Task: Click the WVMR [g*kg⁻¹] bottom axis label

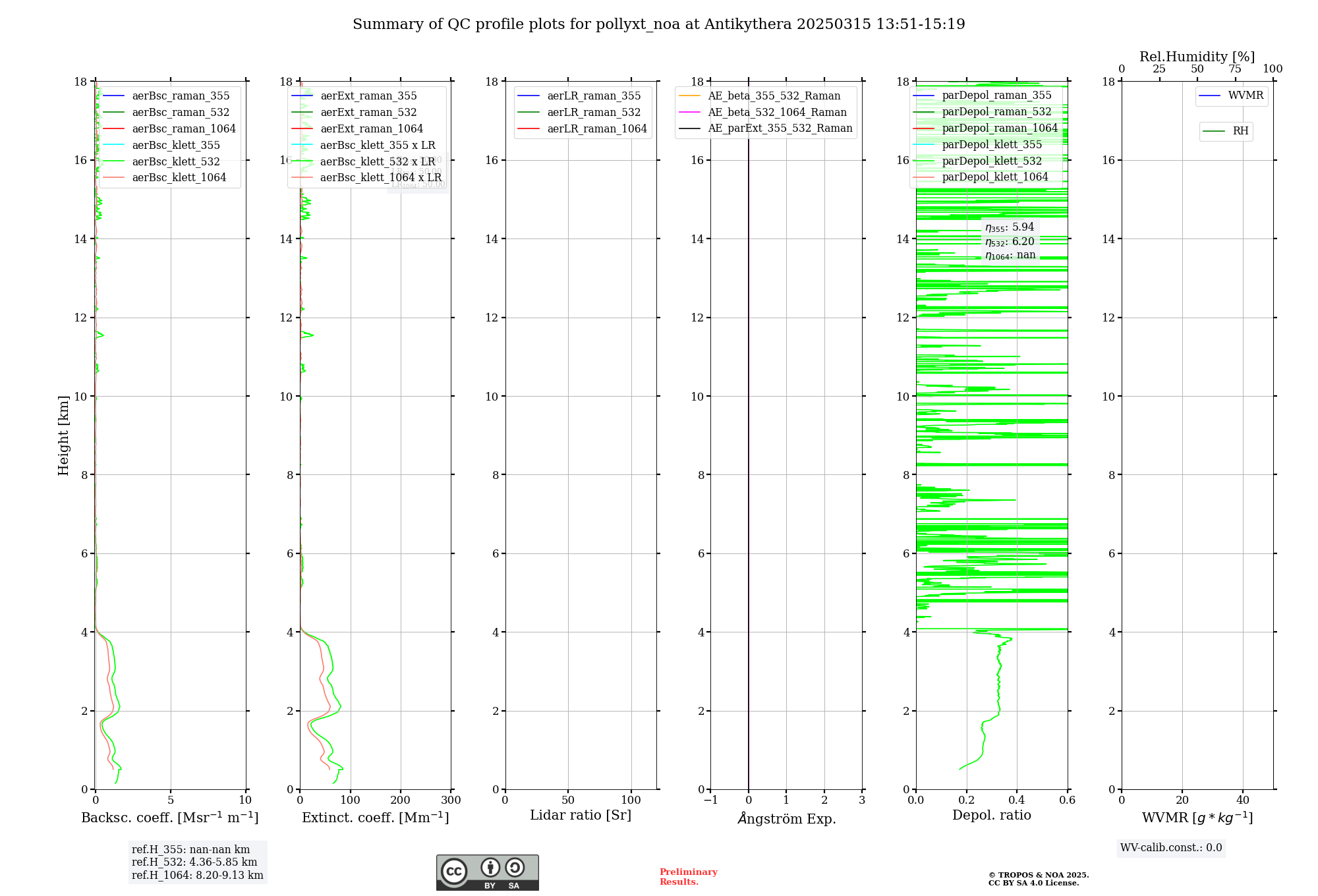Action: 1197,818
